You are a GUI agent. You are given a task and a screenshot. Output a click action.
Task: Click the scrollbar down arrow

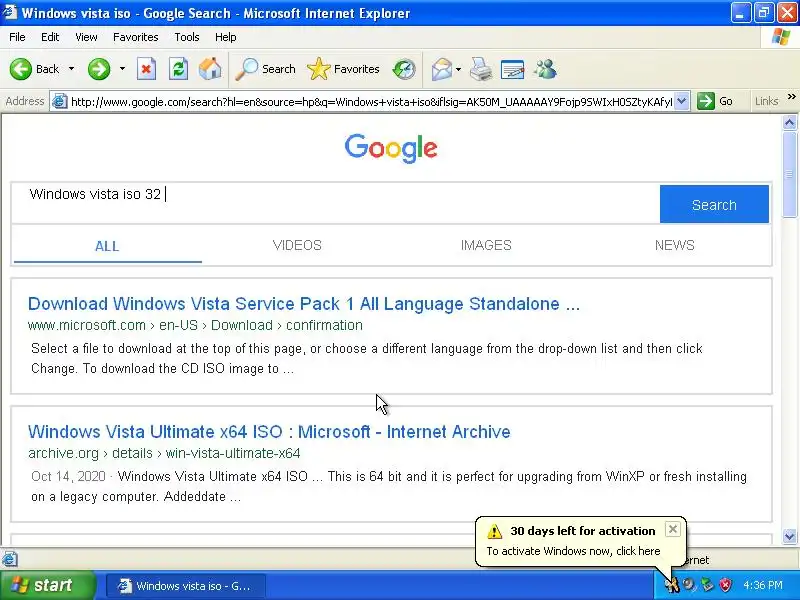(789, 536)
